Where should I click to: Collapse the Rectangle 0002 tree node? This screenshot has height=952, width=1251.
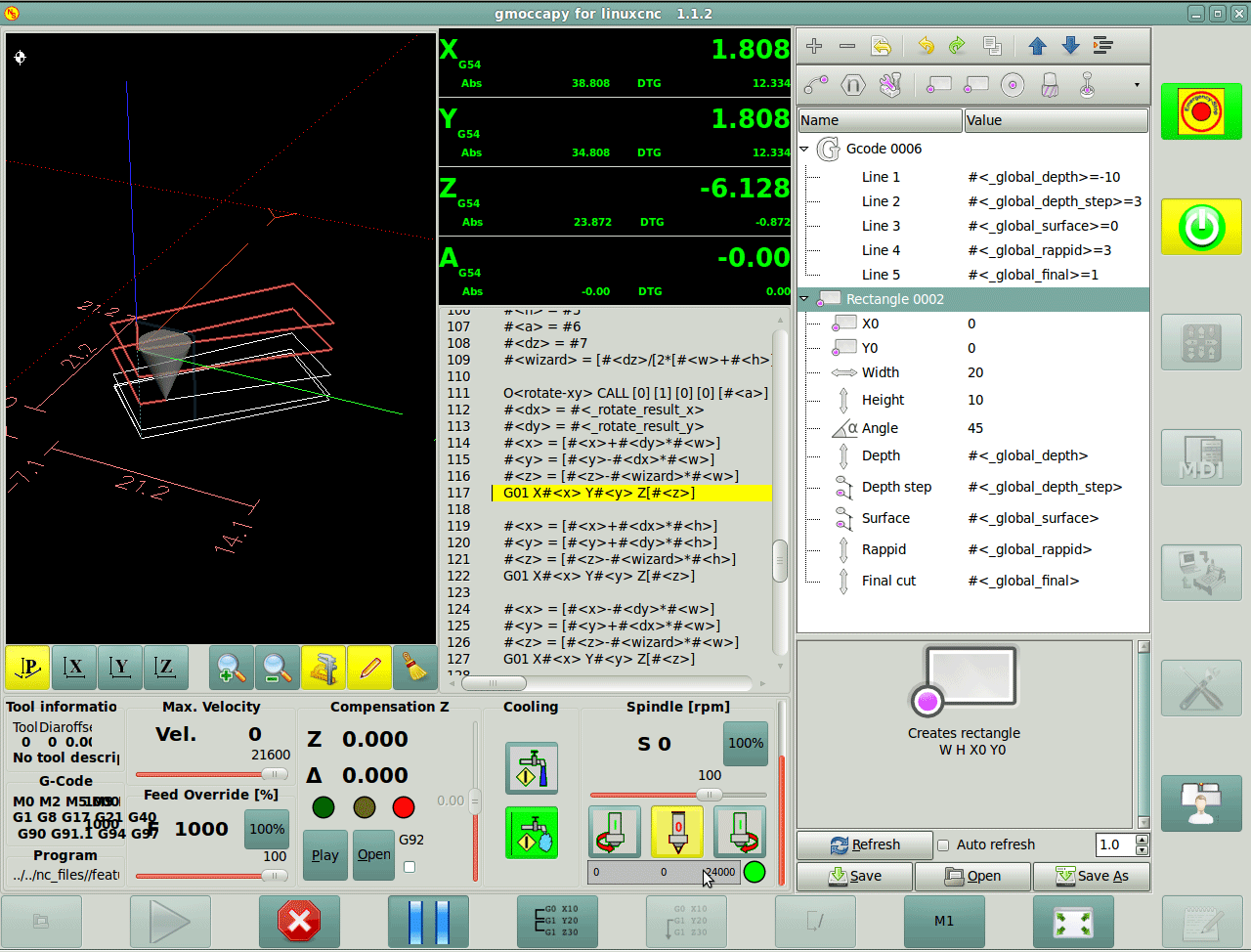[804, 299]
